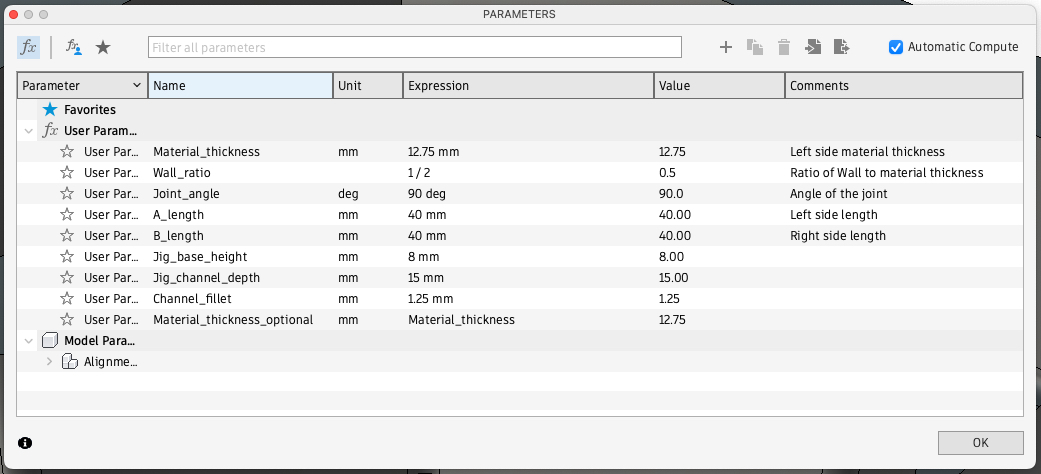Click the 8.00 value cell
This screenshot has width=1041, height=474.
pos(720,256)
